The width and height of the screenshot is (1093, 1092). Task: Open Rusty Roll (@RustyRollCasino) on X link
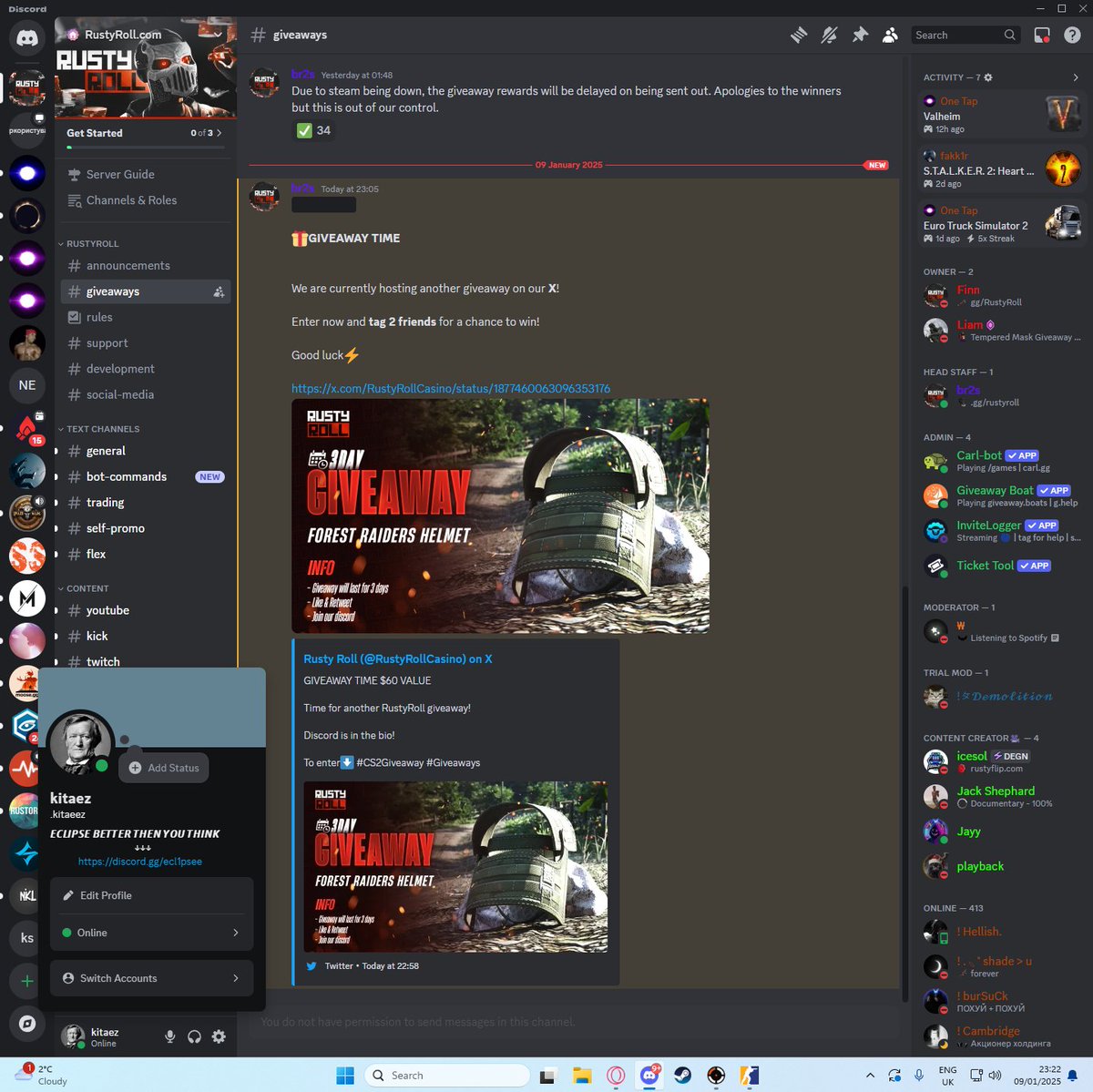pyautogui.click(x=398, y=659)
